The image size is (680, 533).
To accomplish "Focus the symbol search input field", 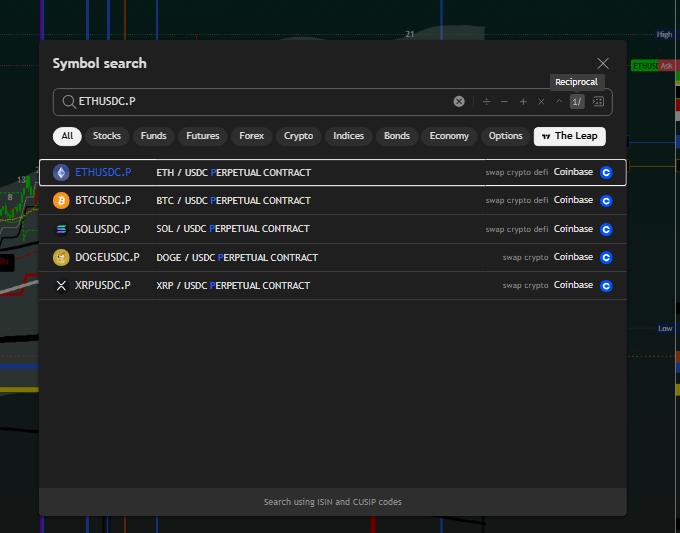I will (x=260, y=101).
